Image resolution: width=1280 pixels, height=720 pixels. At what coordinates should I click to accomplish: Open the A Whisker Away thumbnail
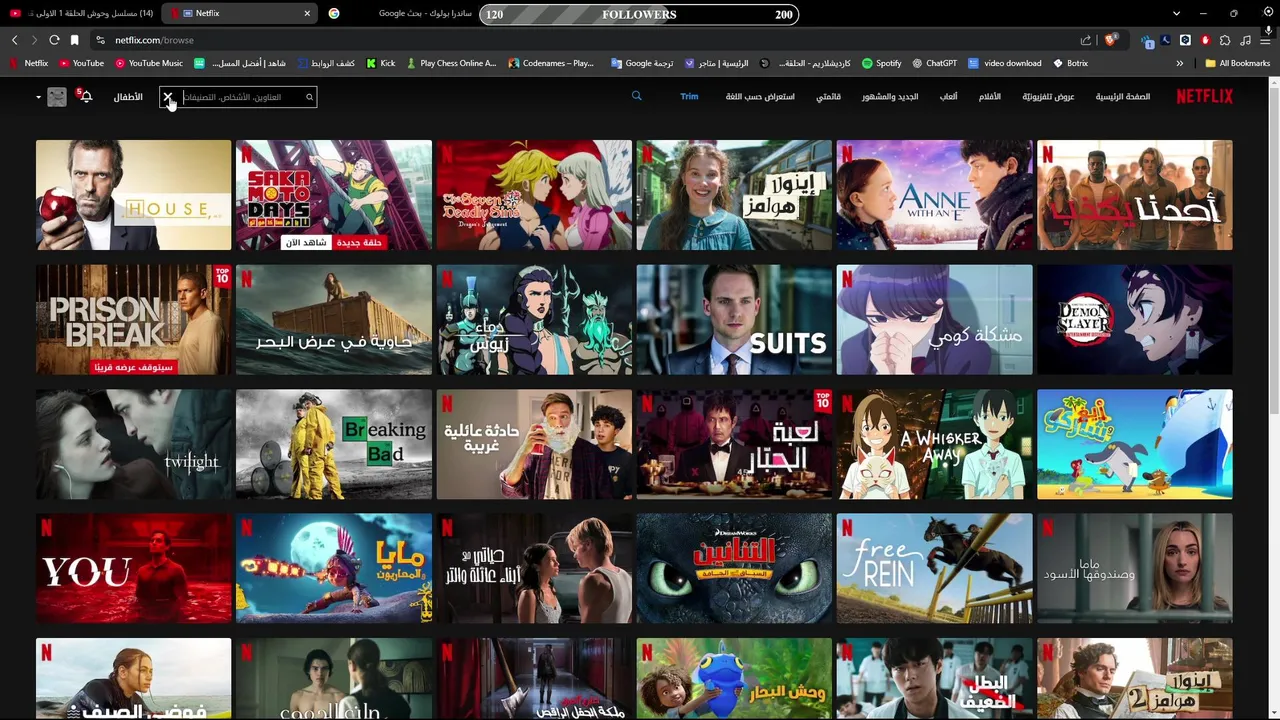934,444
